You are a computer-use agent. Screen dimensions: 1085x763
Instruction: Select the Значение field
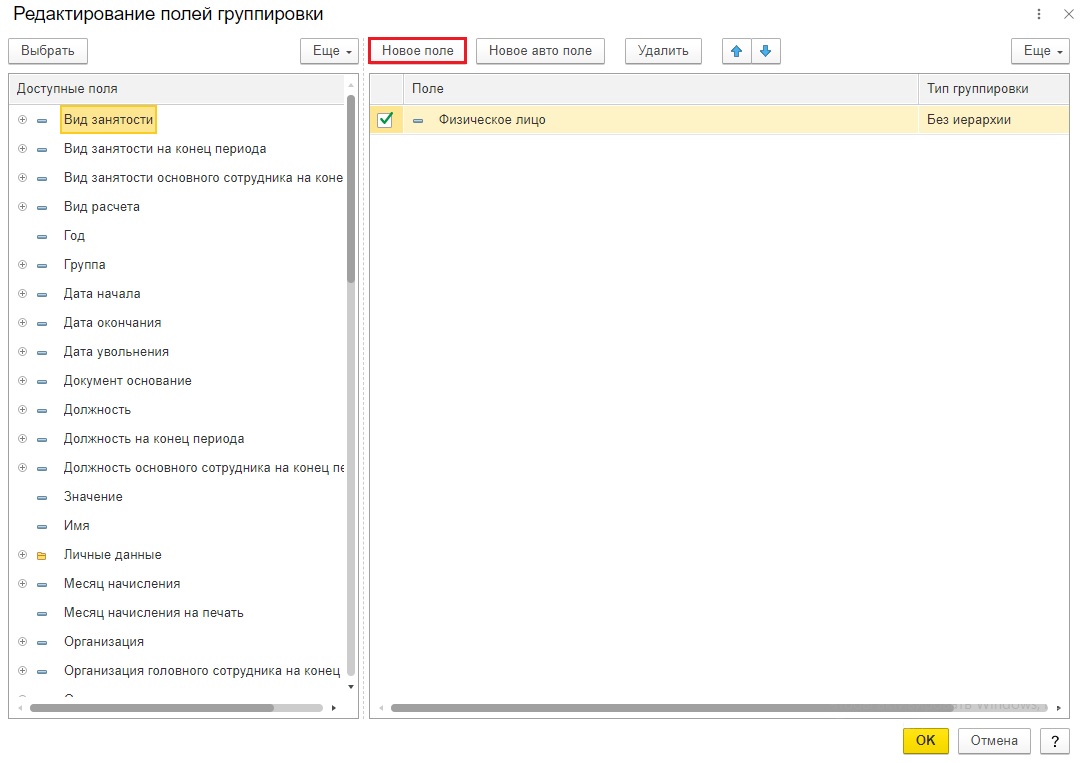[93, 497]
